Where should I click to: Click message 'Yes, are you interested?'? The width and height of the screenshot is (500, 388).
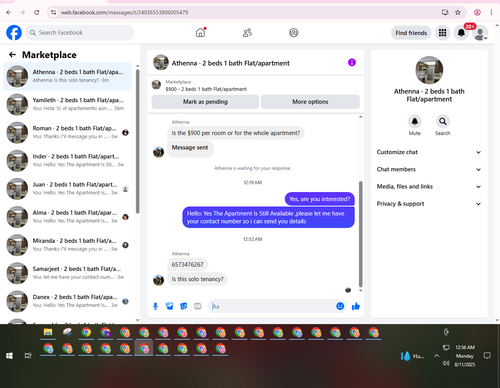319,199
